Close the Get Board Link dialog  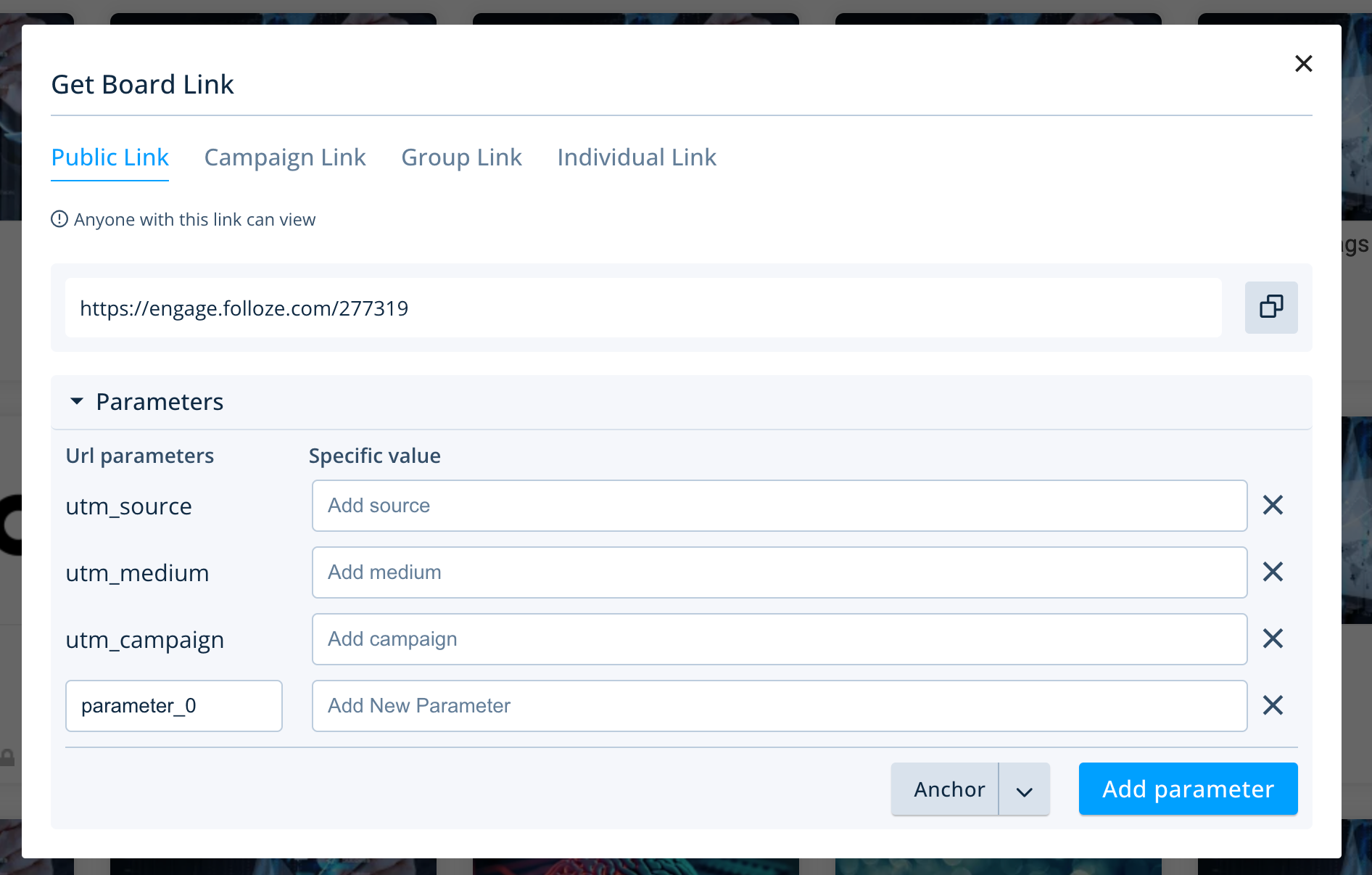pos(1303,64)
